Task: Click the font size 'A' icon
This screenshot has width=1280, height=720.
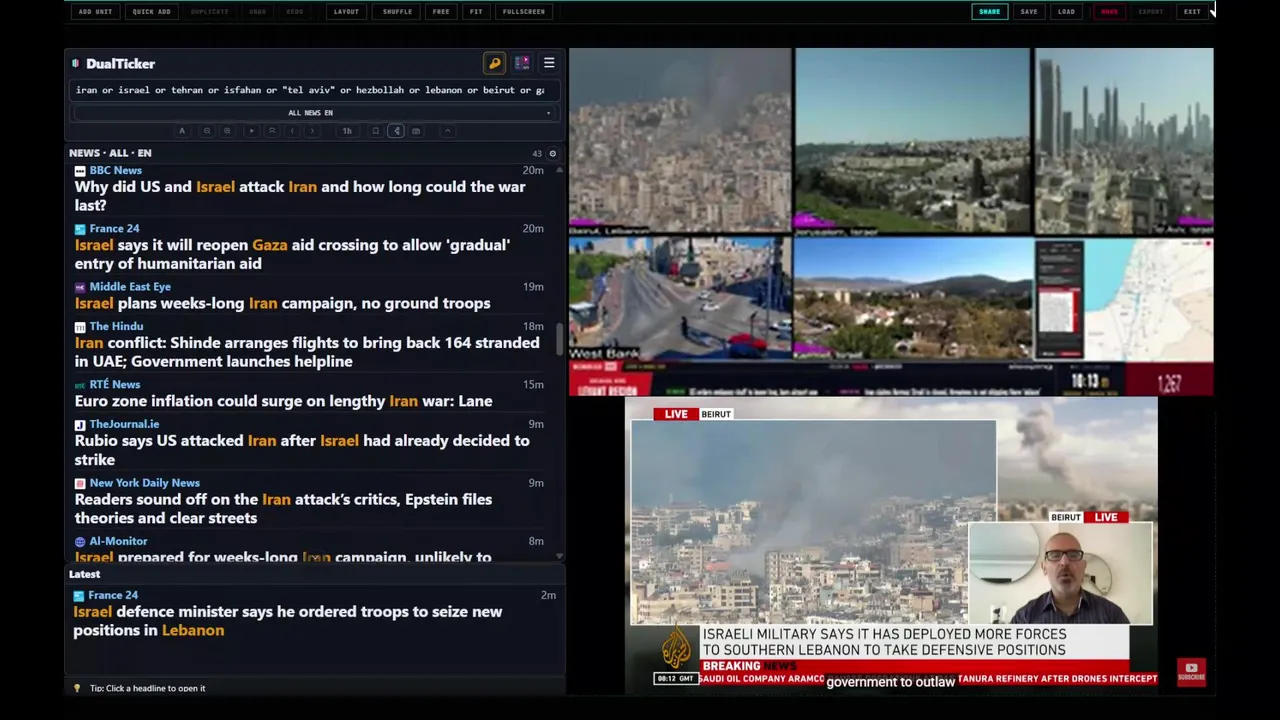Action: pos(182,131)
